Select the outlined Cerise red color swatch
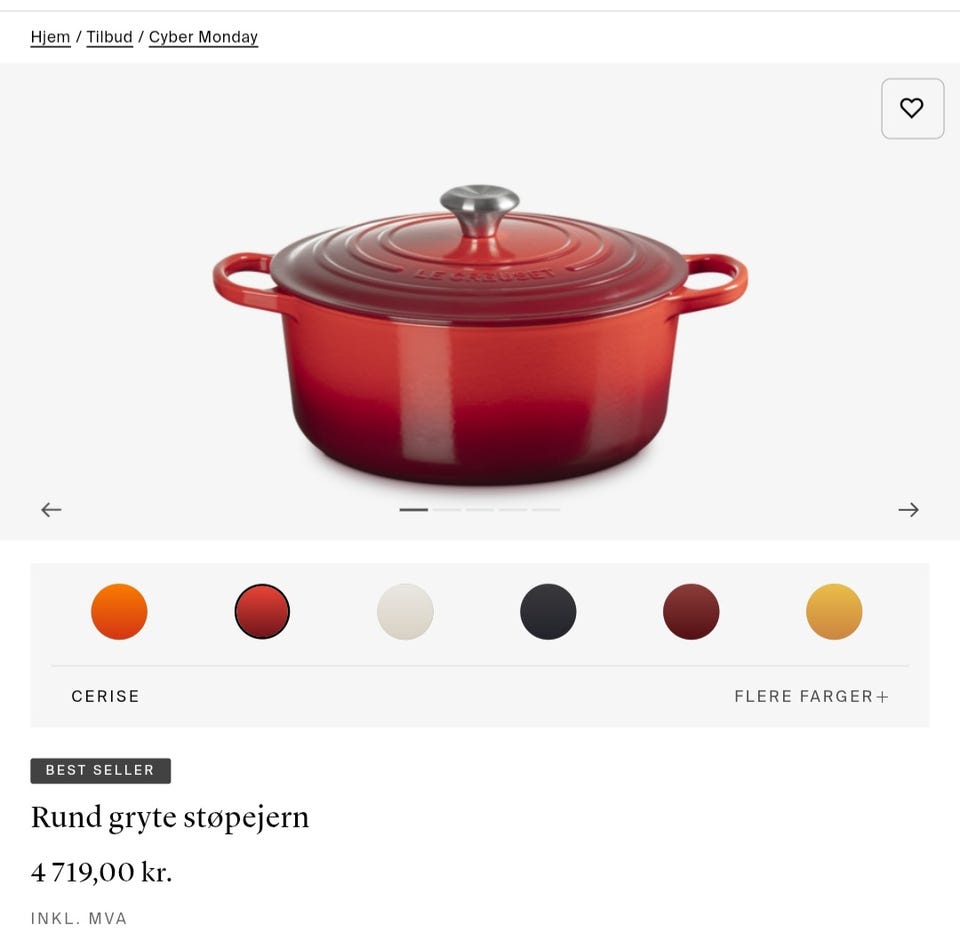This screenshot has height=941, width=960. click(x=262, y=612)
